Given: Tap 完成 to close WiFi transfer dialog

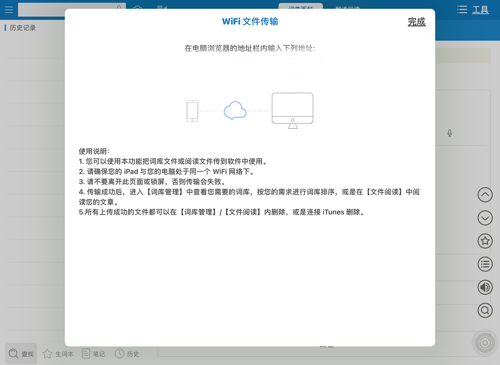Looking at the screenshot, I should point(417,22).
